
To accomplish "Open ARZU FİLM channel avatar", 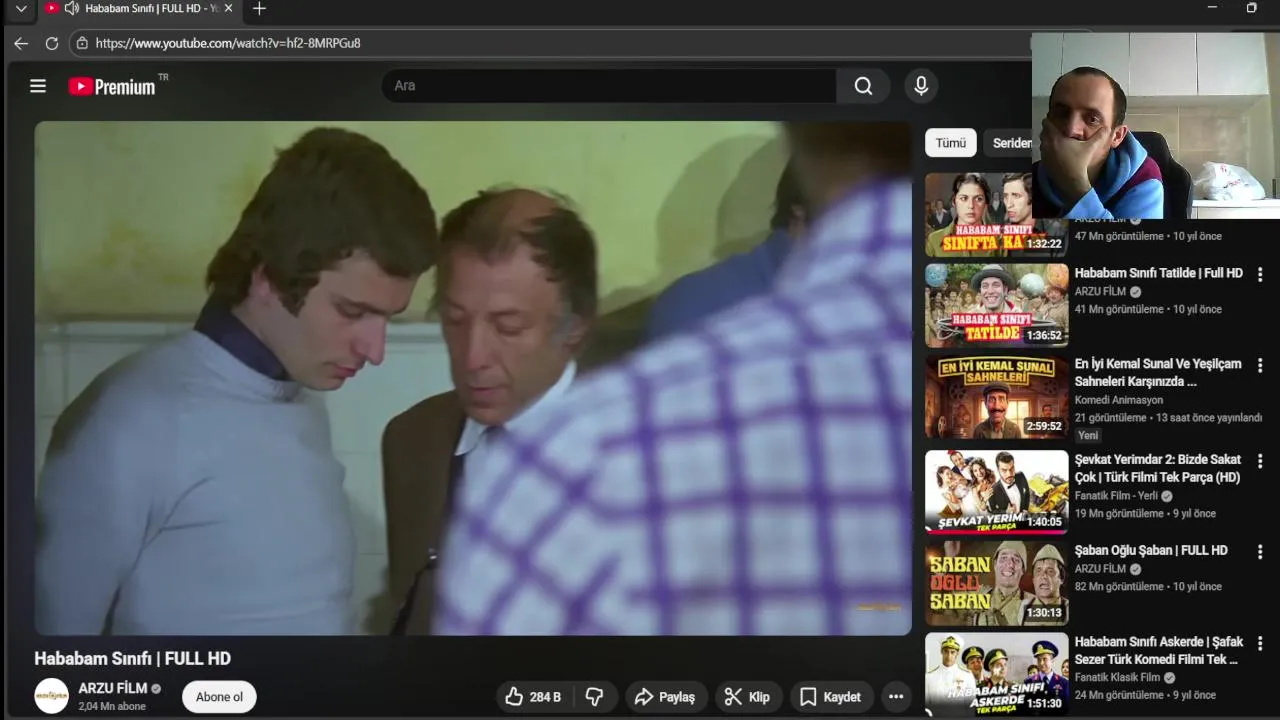I will coord(52,696).
